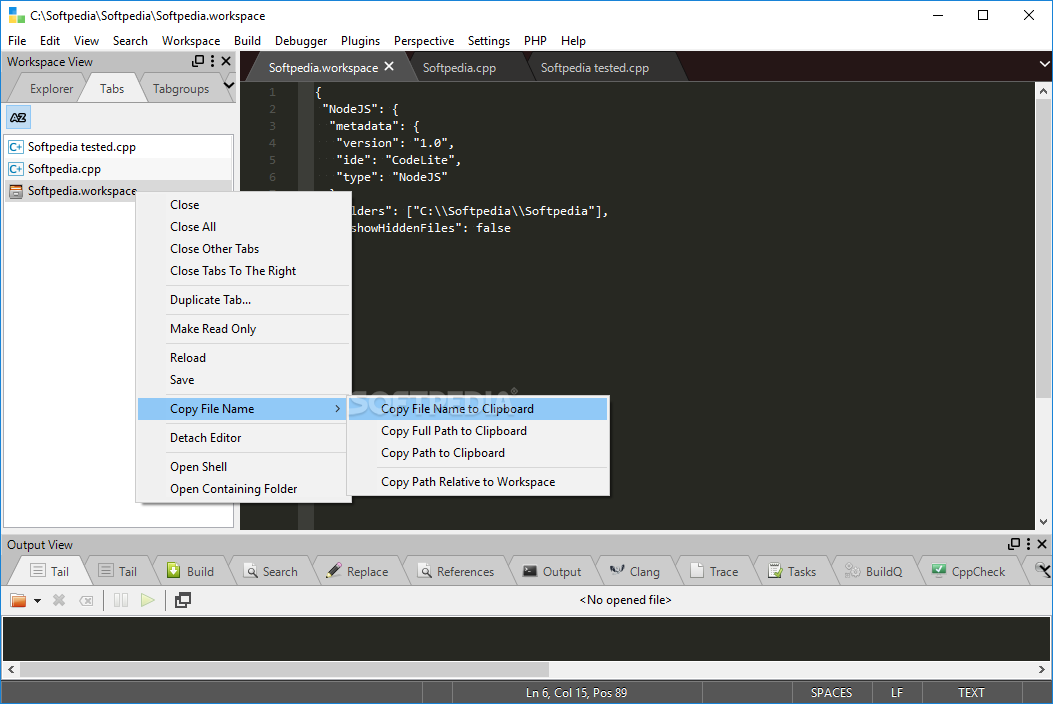This screenshot has height=704, width=1053.
Task: Switch to the first Tail output tab
Action: [x=50, y=572]
